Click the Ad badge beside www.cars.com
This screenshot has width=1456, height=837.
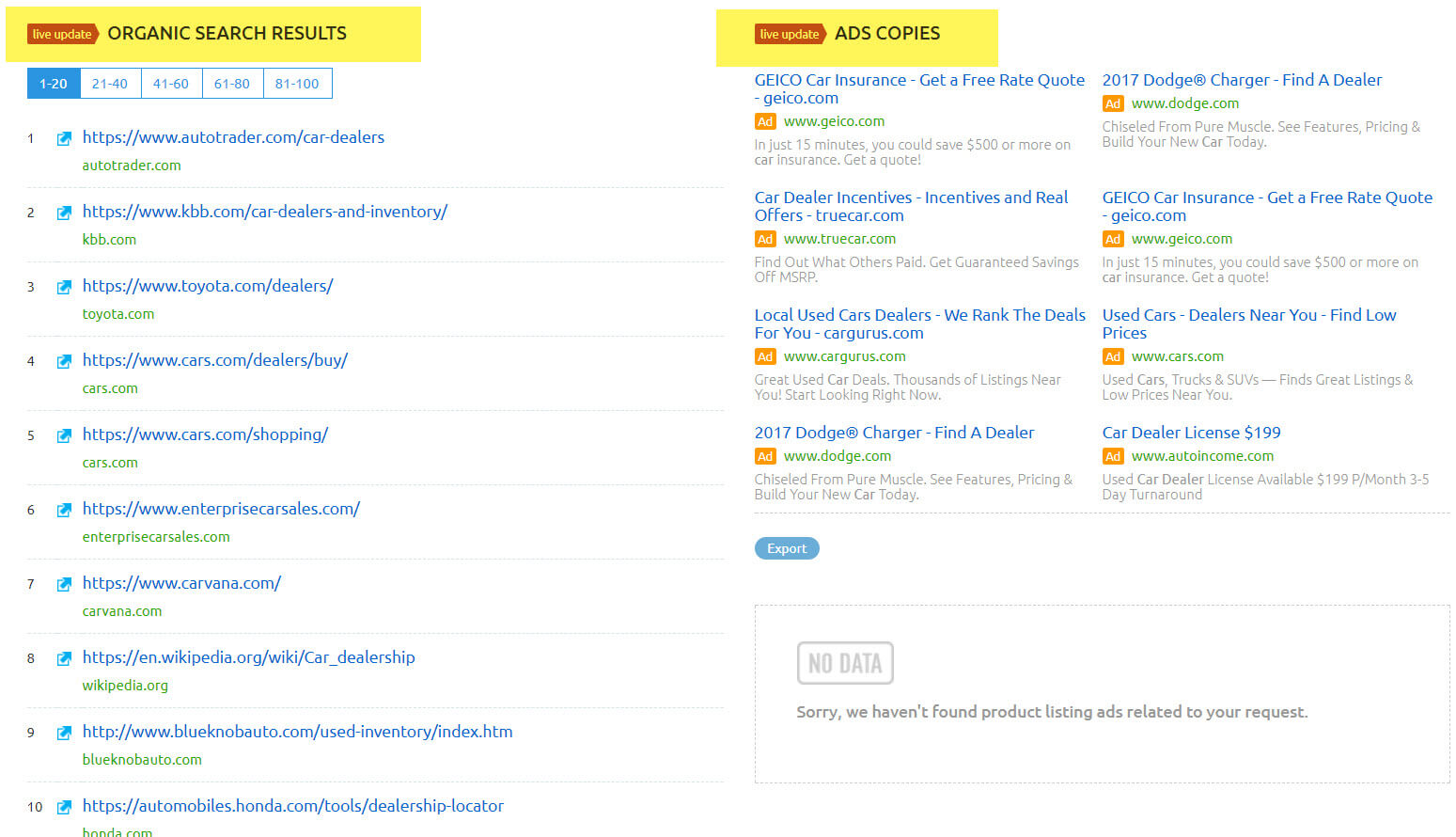(1113, 357)
